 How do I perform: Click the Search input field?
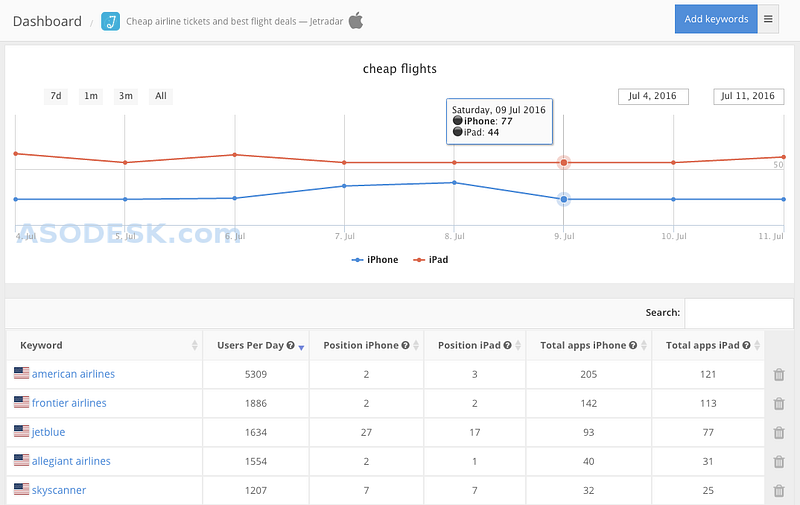[739, 313]
